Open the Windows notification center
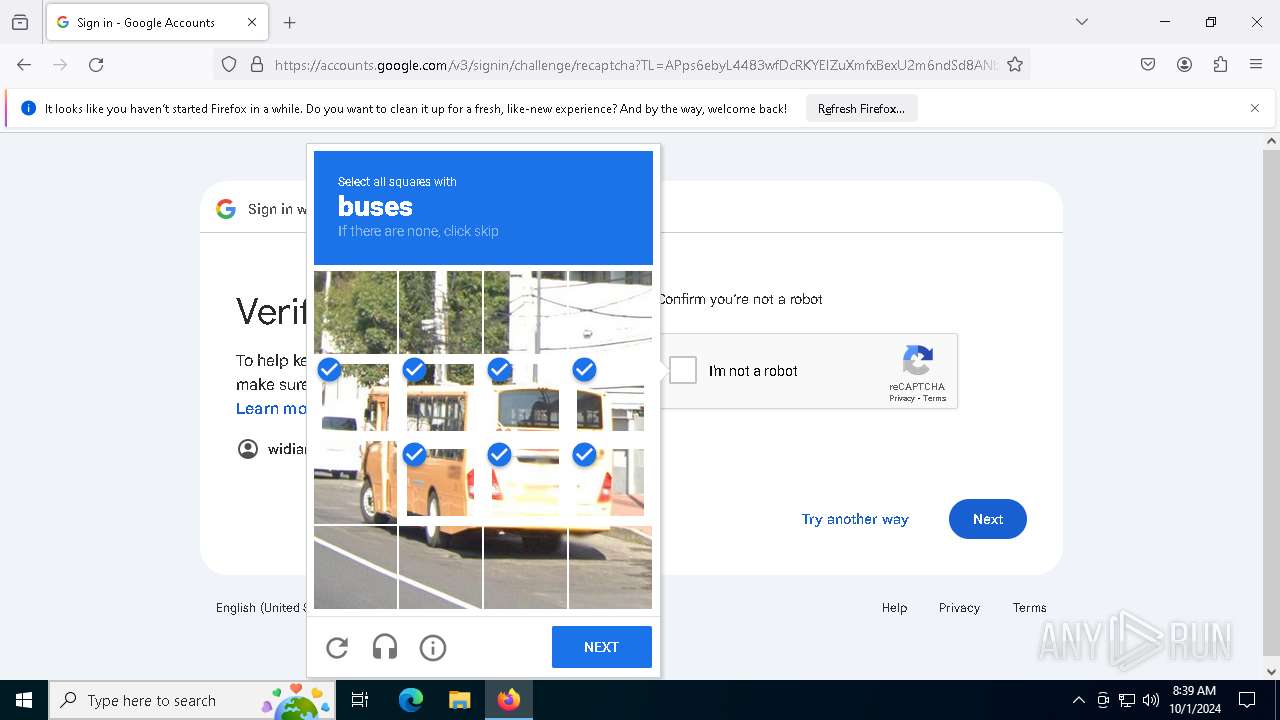This screenshot has width=1280, height=720. tap(1248, 700)
